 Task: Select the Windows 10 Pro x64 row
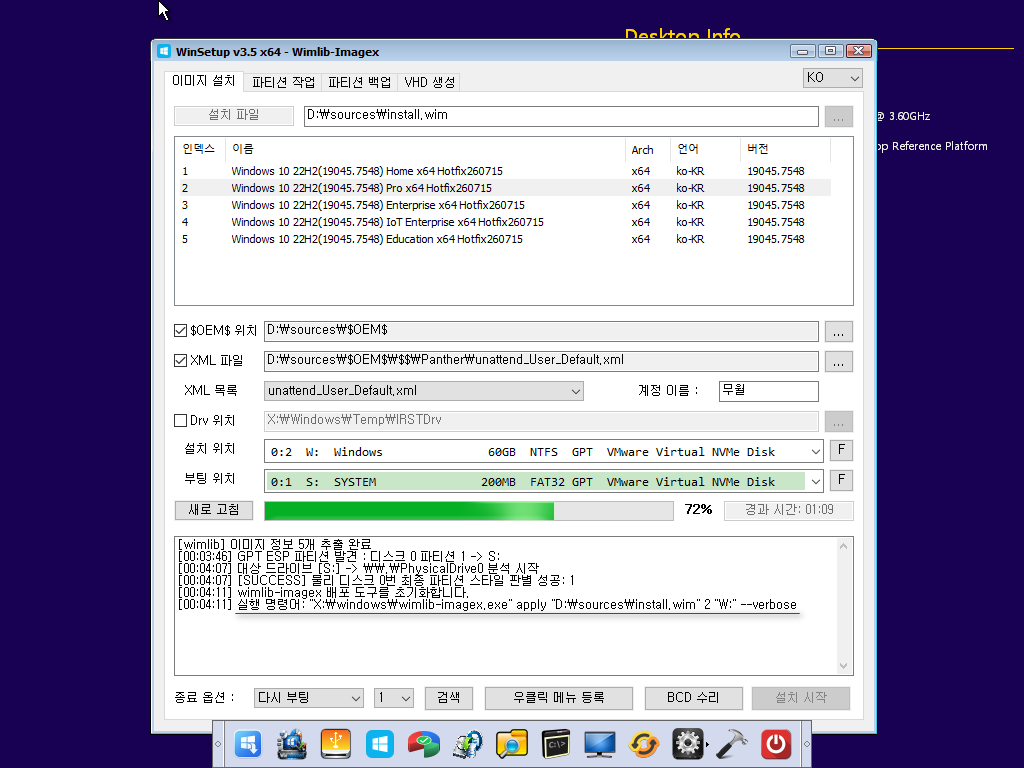[x=505, y=188]
